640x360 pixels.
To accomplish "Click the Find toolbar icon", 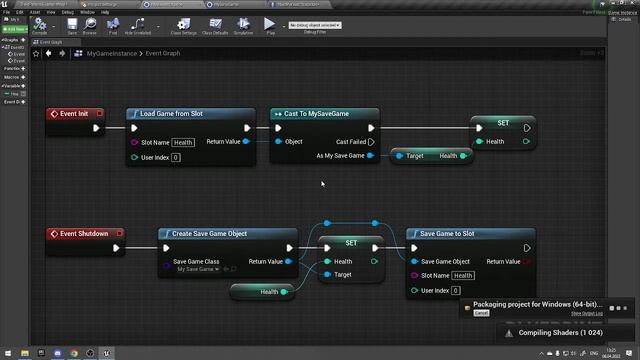I will [113, 26].
